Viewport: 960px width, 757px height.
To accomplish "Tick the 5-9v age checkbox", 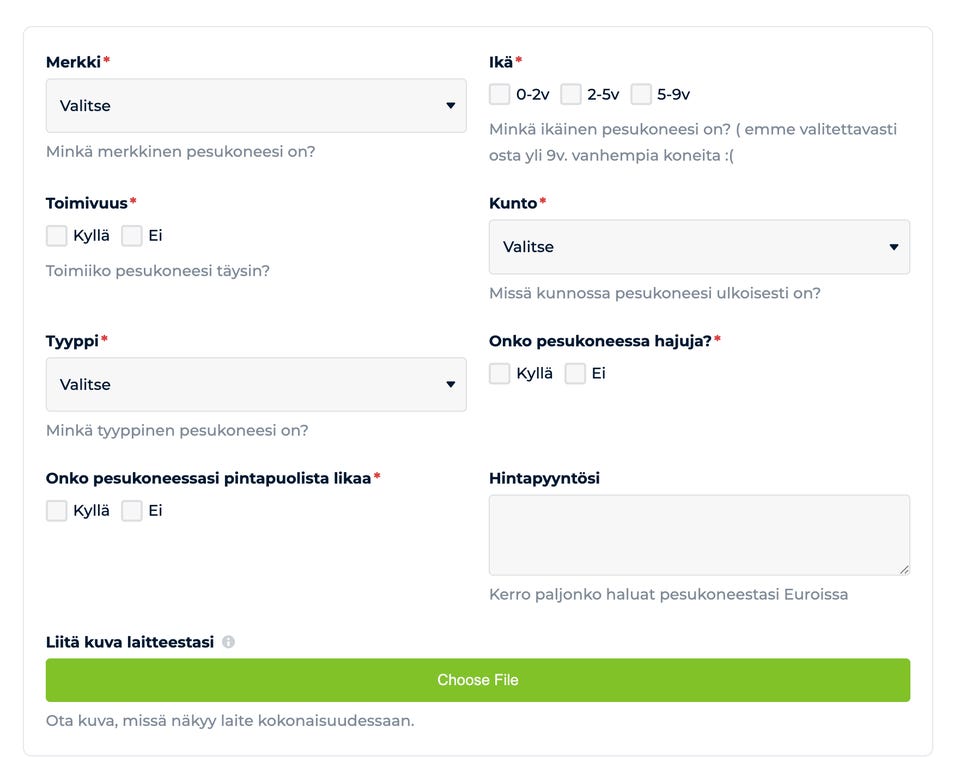I will pos(641,95).
